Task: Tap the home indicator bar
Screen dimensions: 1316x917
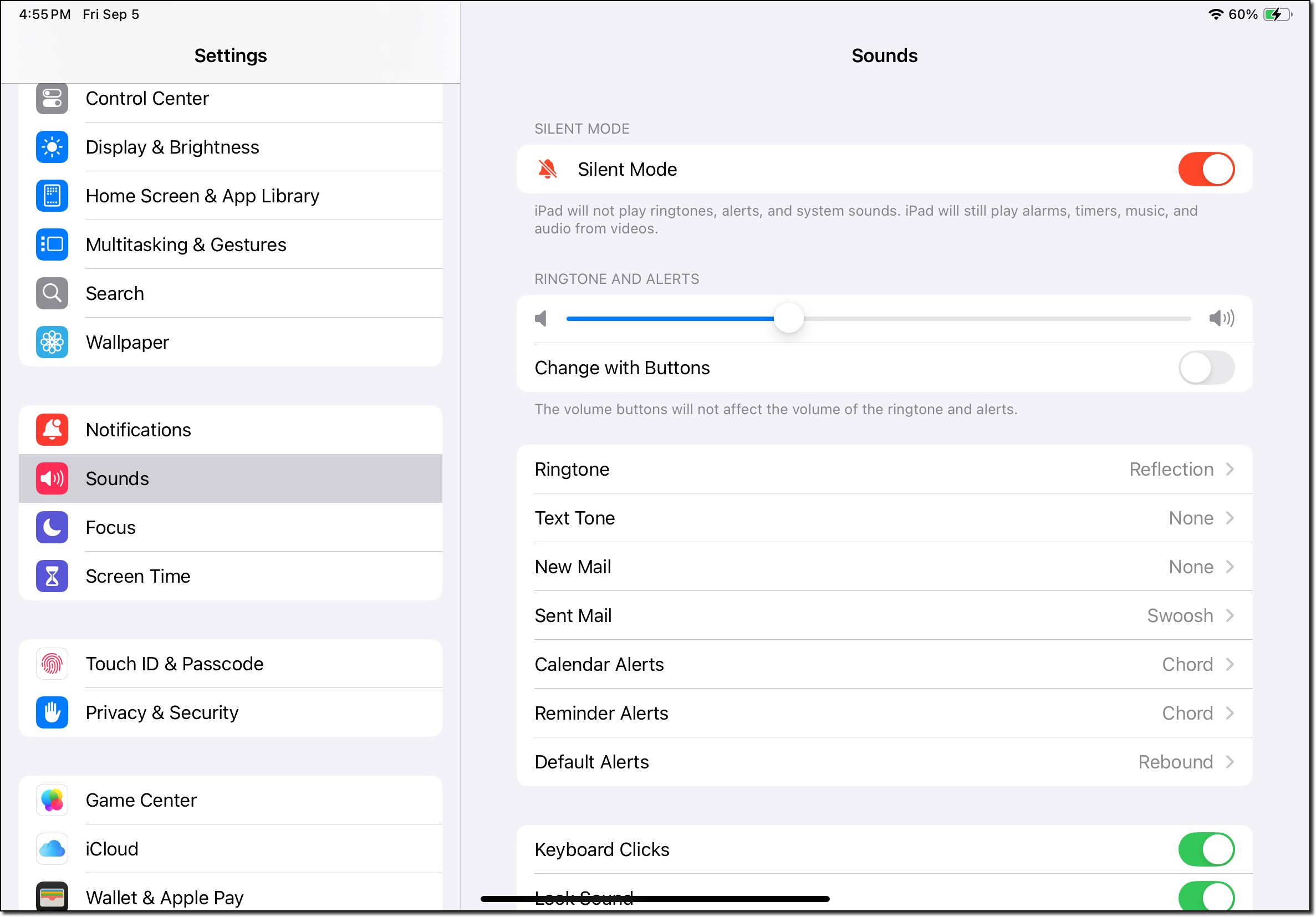Action: tap(655, 899)
